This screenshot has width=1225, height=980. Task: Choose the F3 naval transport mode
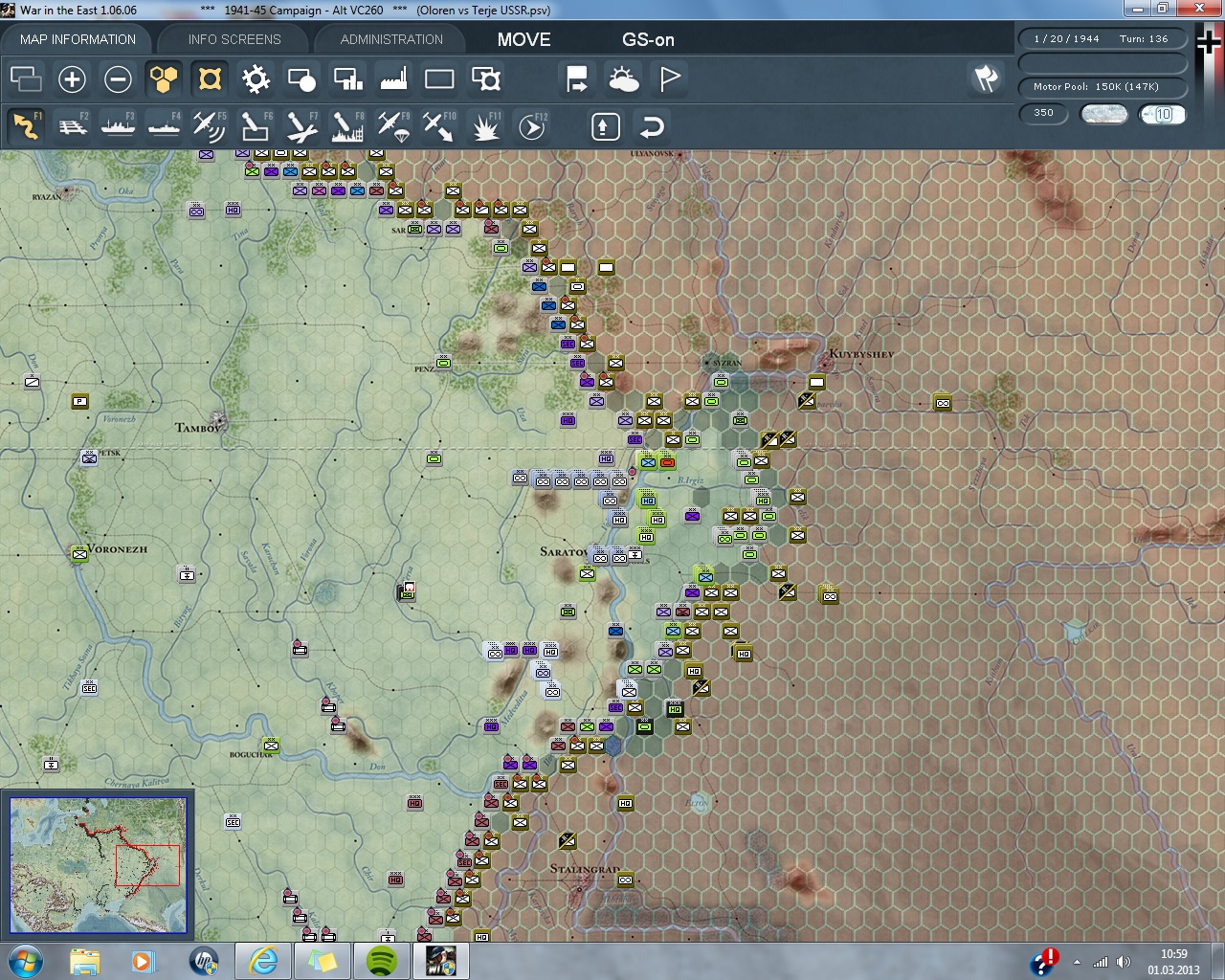point(118,125)
